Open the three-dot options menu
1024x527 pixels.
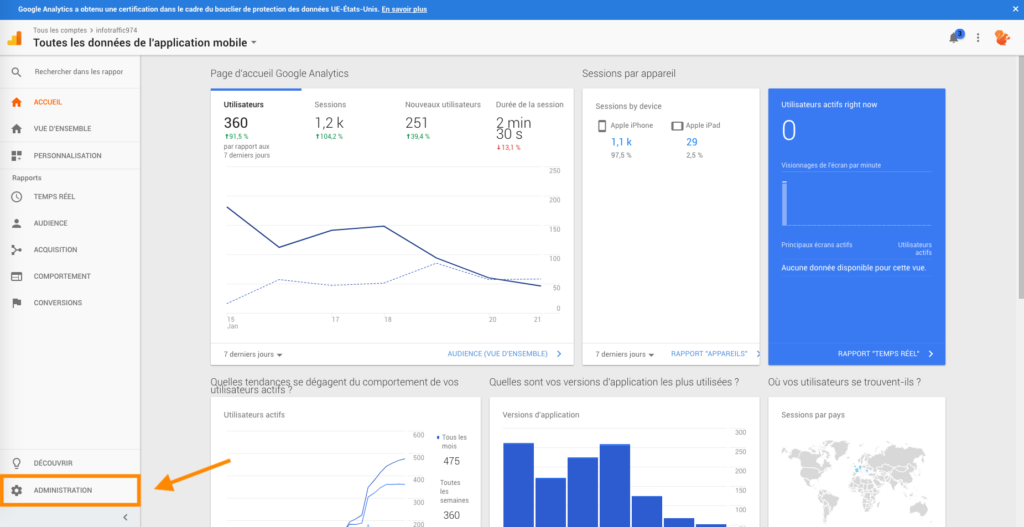click(978, 38)
